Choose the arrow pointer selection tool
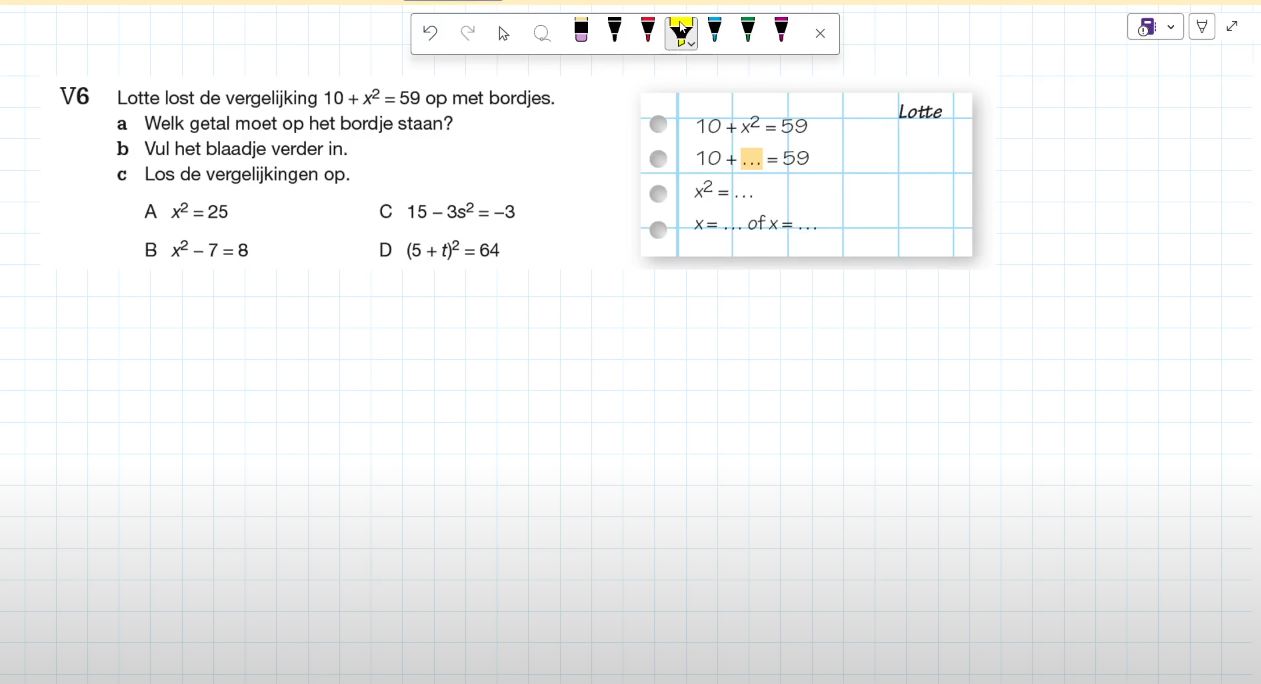 click(x=504, y=34)
